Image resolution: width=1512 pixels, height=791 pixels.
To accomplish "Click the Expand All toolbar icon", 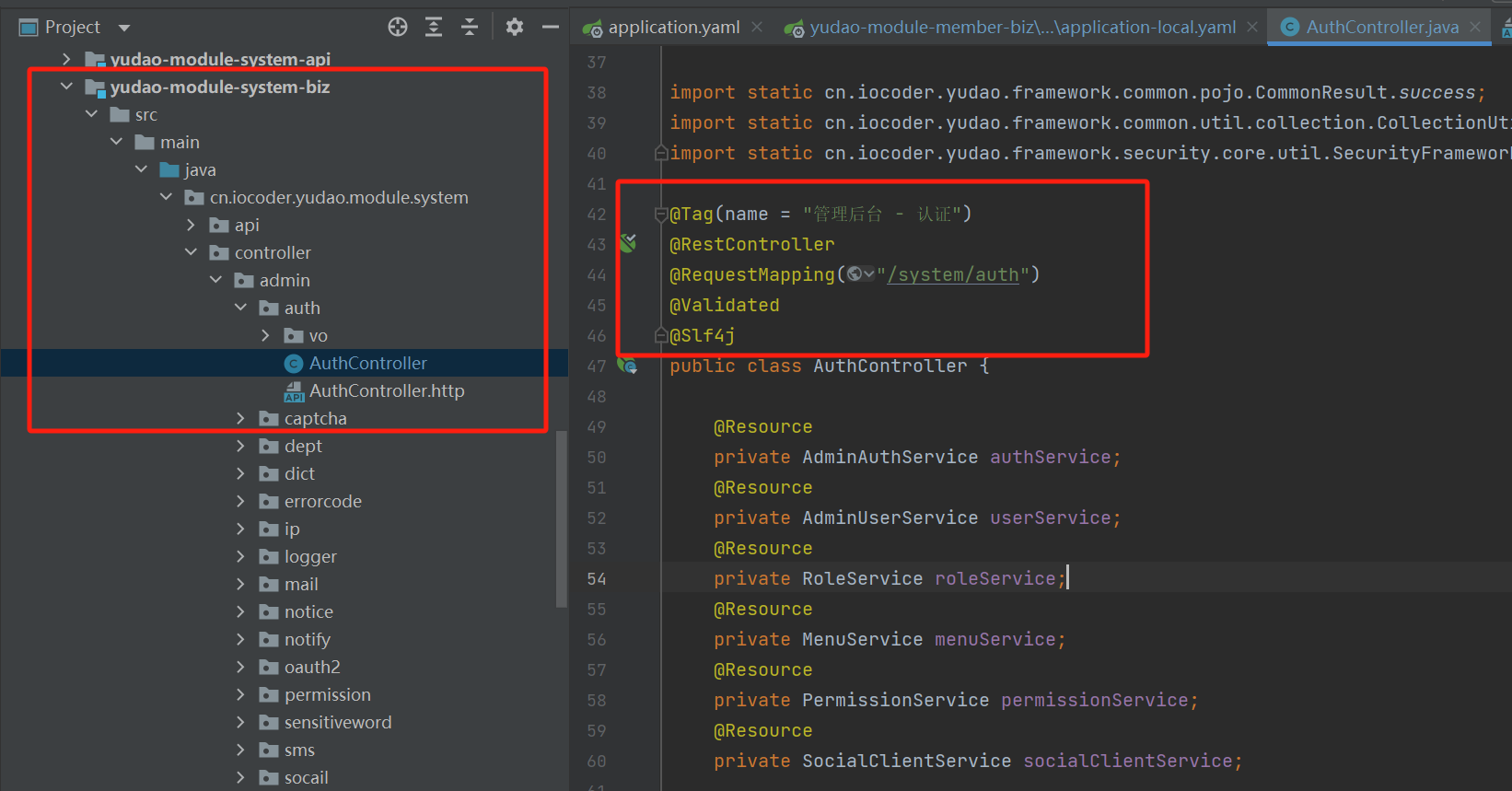I will click(434, 27).
